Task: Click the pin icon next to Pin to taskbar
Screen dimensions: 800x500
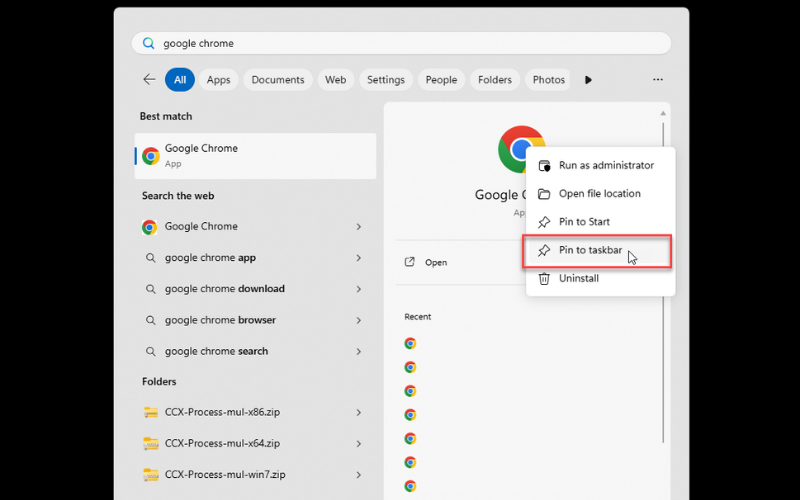Action: 544,250
